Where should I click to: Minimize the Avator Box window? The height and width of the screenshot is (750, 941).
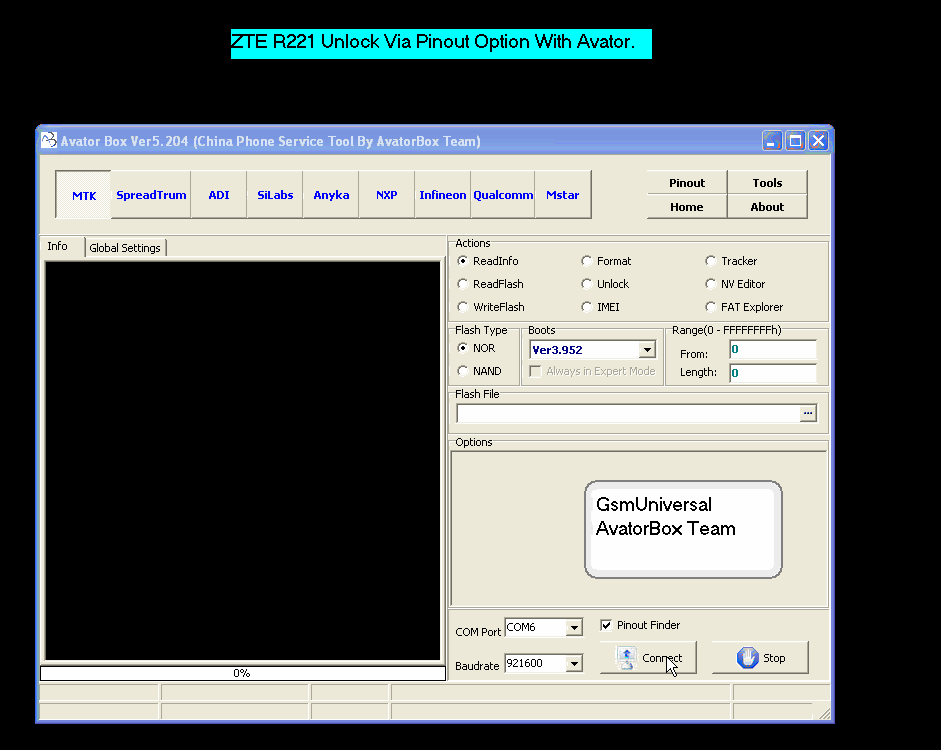point(772,141)
